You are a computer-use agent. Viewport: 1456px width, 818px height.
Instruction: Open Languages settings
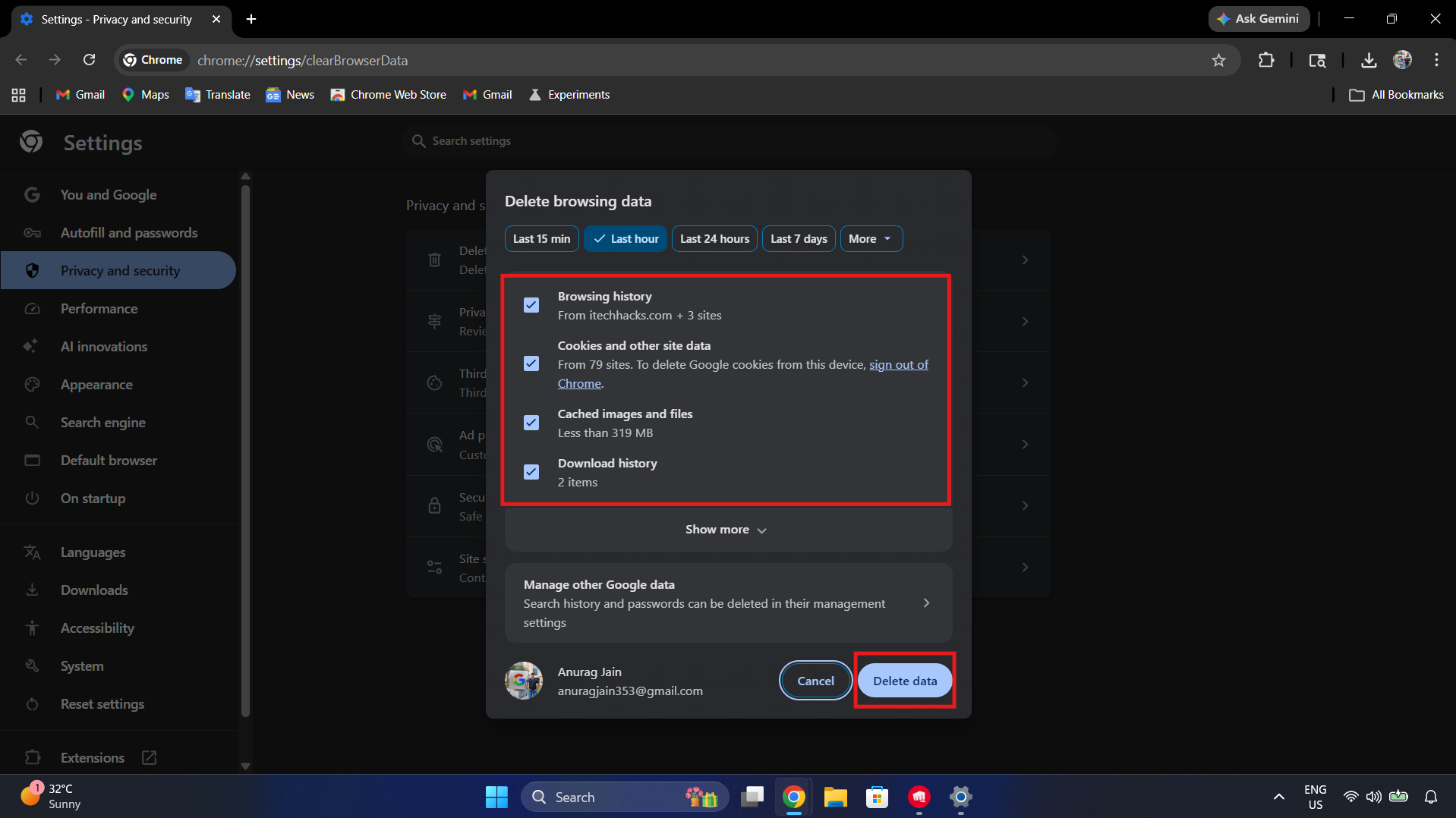[119, 552]
